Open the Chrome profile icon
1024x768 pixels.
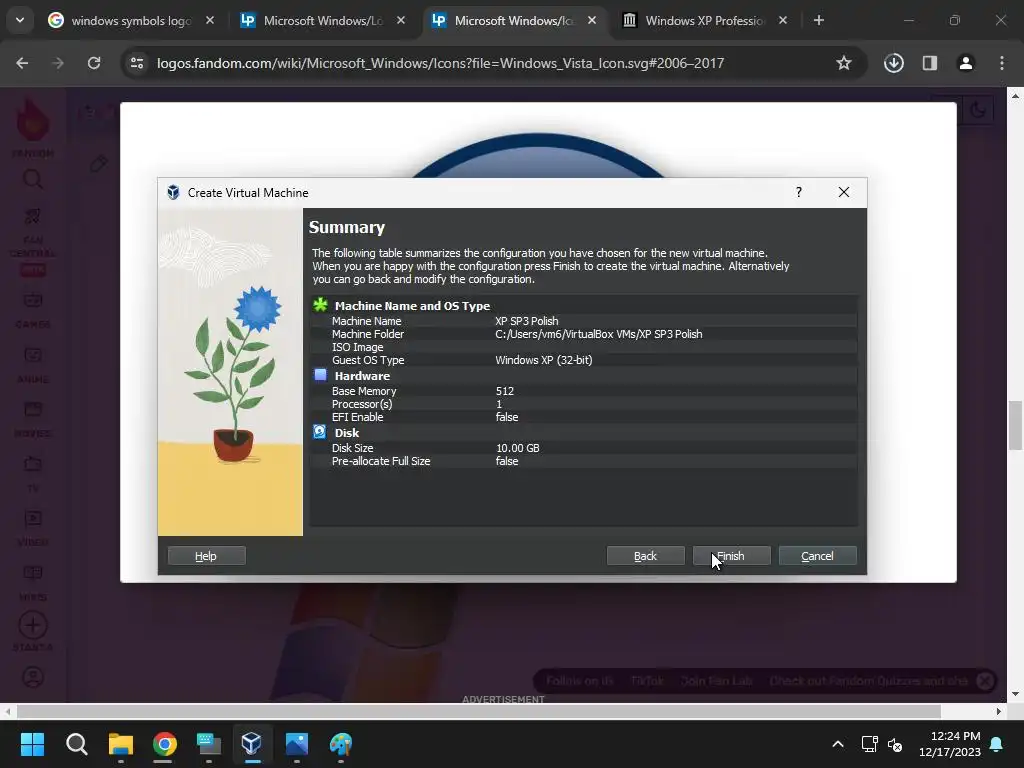965,63
